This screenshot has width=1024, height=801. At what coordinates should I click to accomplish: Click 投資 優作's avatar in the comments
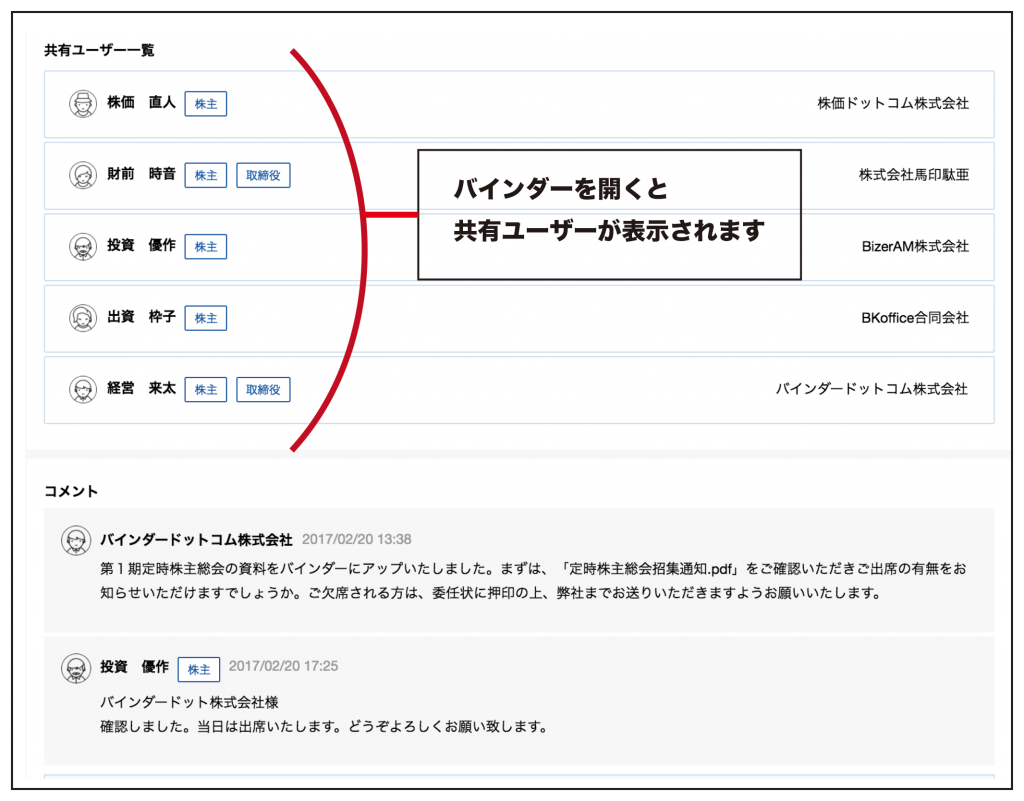[76, 668]
